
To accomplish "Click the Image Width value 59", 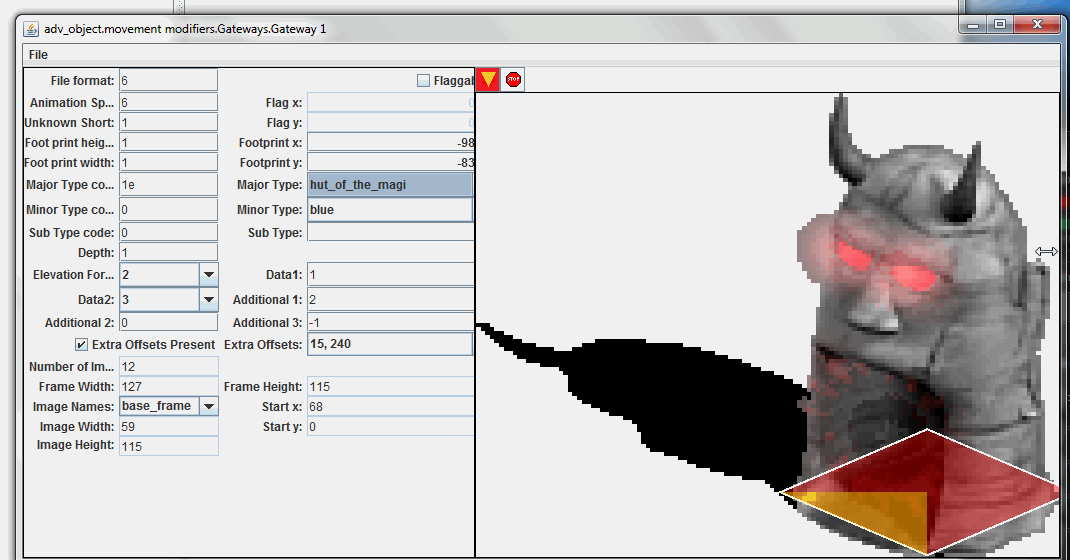I will click(x=169, y=426).
